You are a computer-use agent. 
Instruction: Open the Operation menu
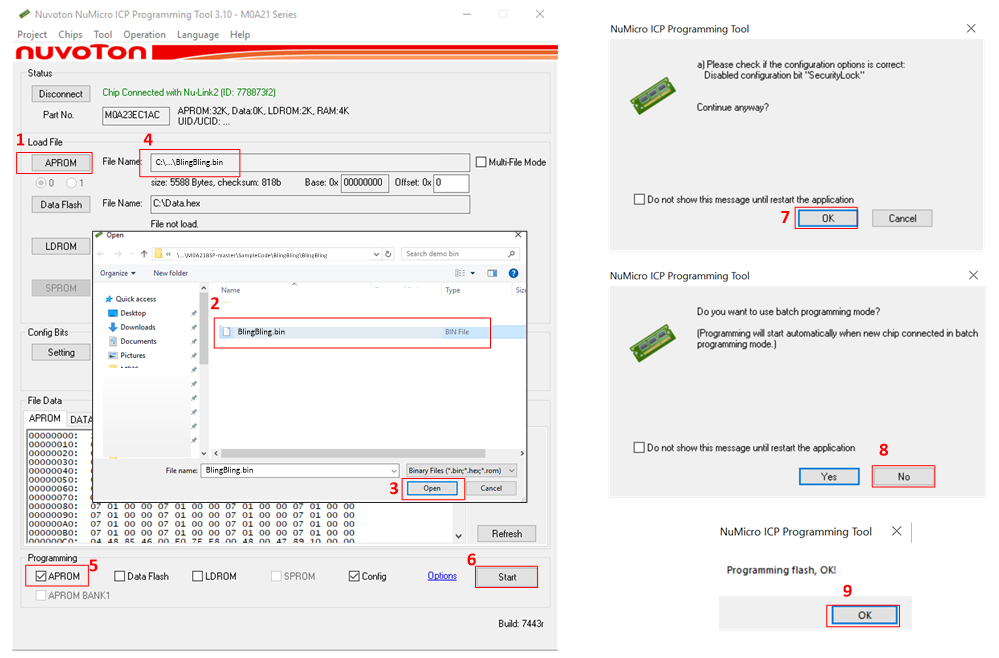[144, 34]
